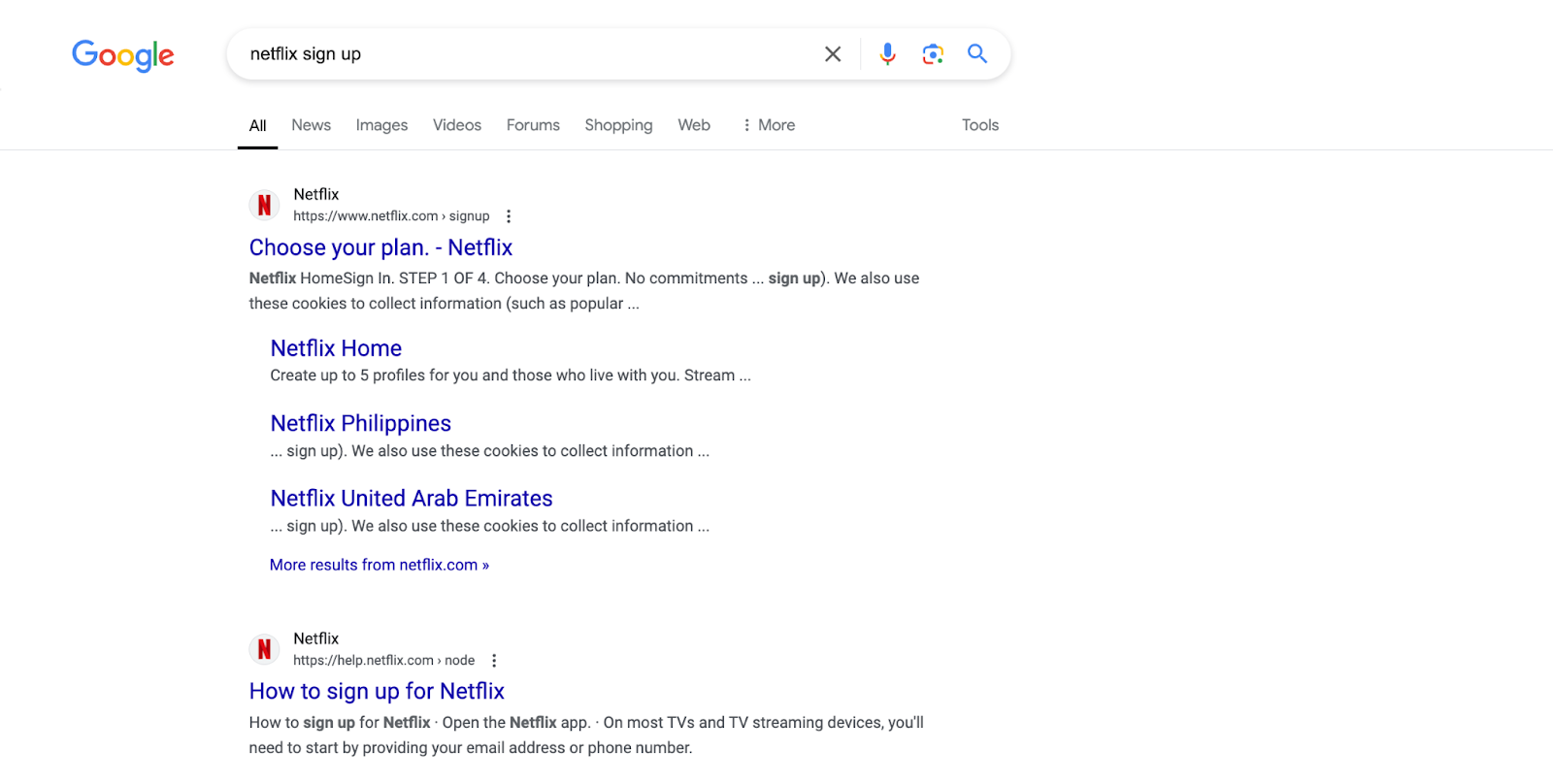Click the Netflix site name above signup URL

(316, 194)
